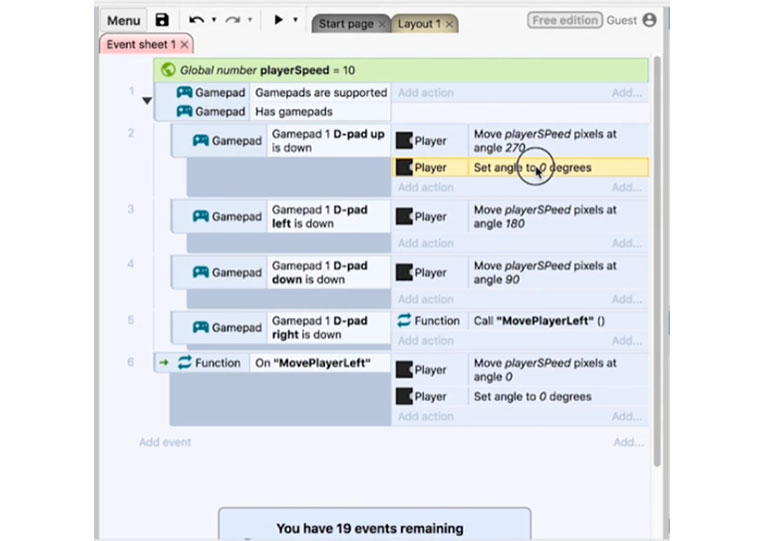Click Add action under event 5

(426, 341)
